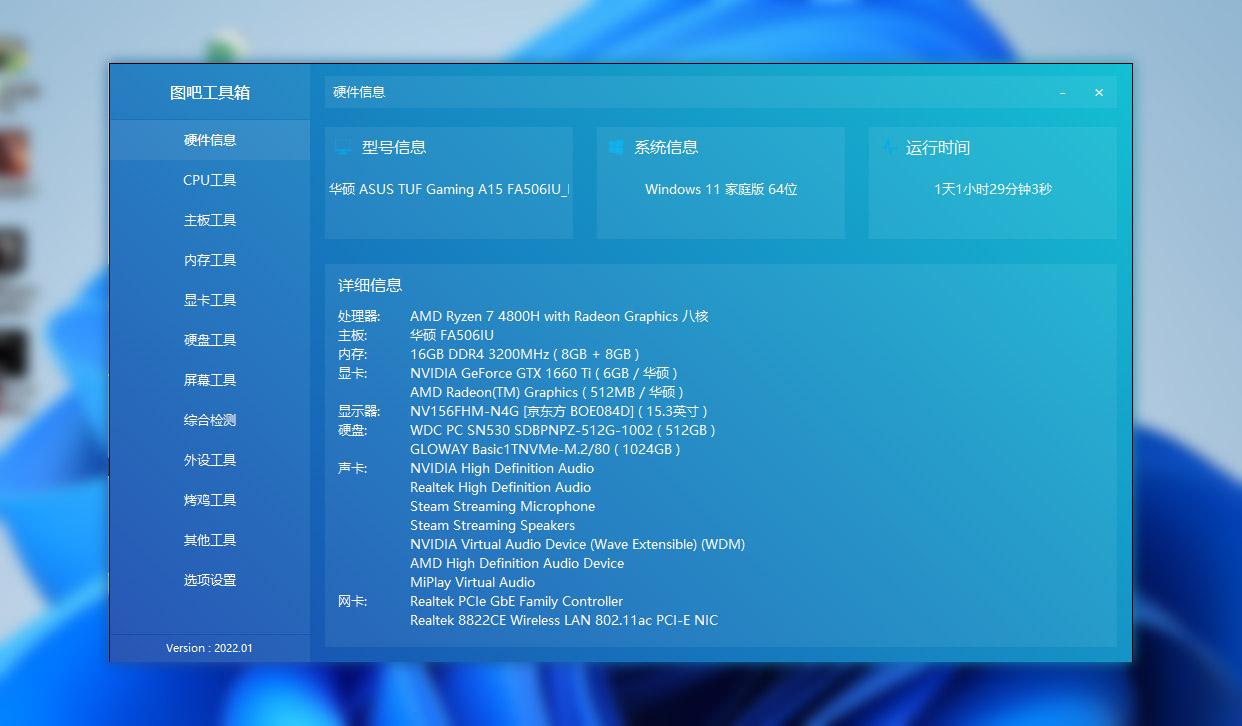Choose 外设工具 in the sidebar
The width and height of the screenshot is (1242, 726).
coord(210,460)
